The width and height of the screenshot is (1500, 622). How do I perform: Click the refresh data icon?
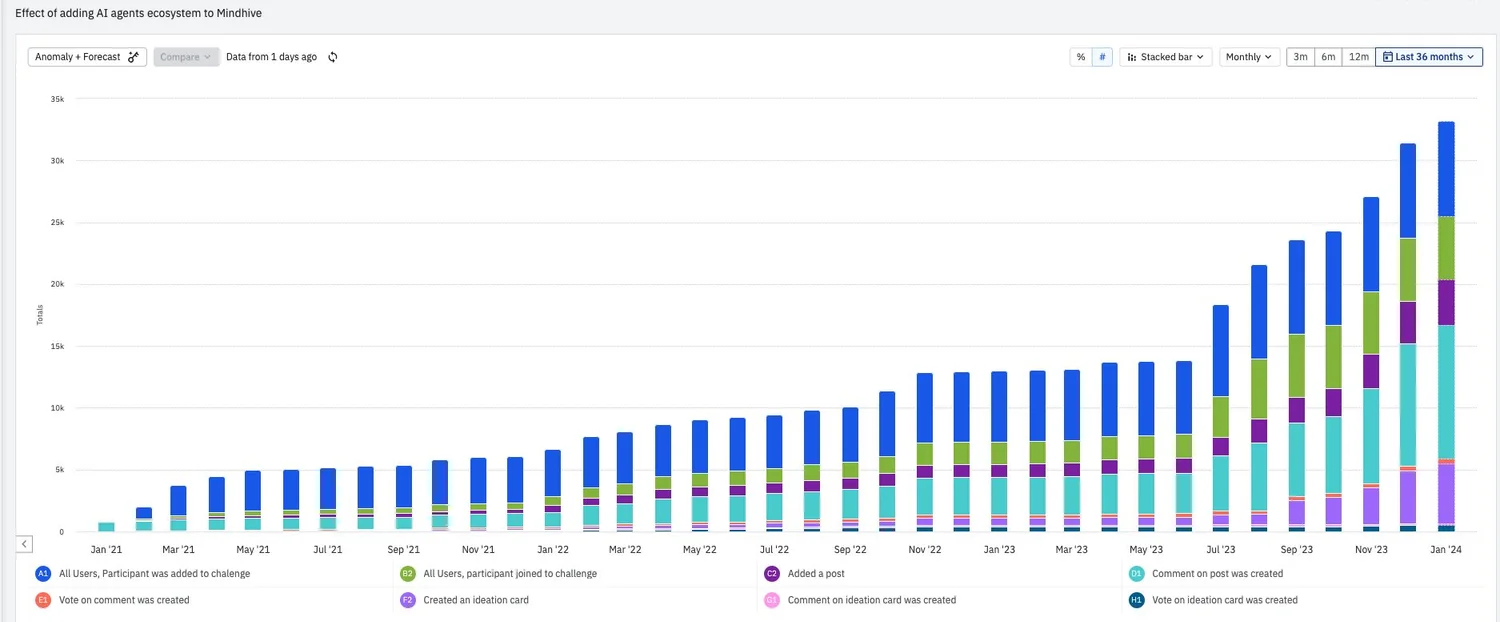point(334,56)
